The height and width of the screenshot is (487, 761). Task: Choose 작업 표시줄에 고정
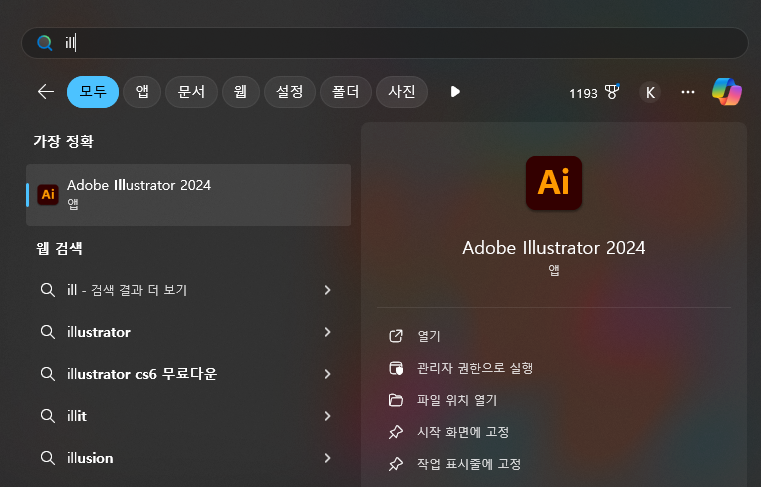pos(469,464)
